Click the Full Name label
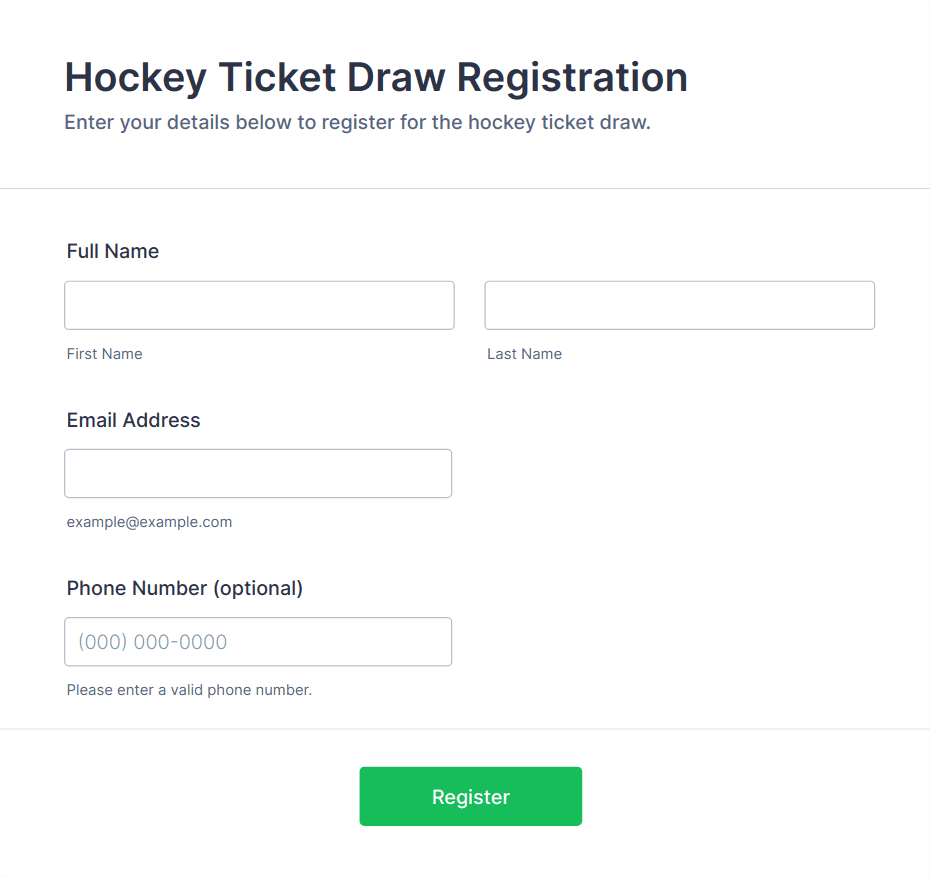Image resolution: width=930 pixels, height=876 pixels. pyautogui.click(x=113, y=251)
